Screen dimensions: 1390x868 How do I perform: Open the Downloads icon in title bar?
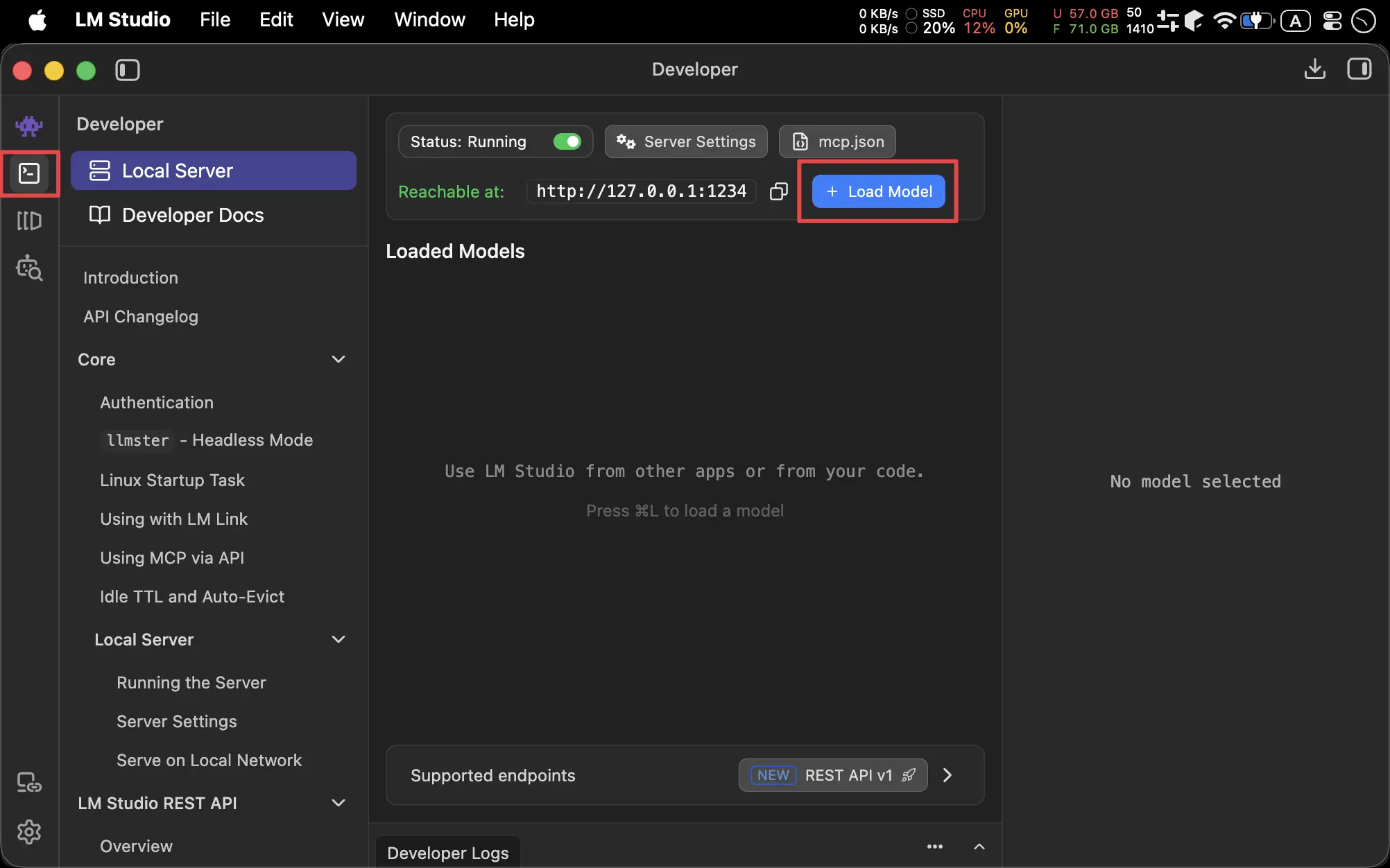click(x=1314, y=69)
